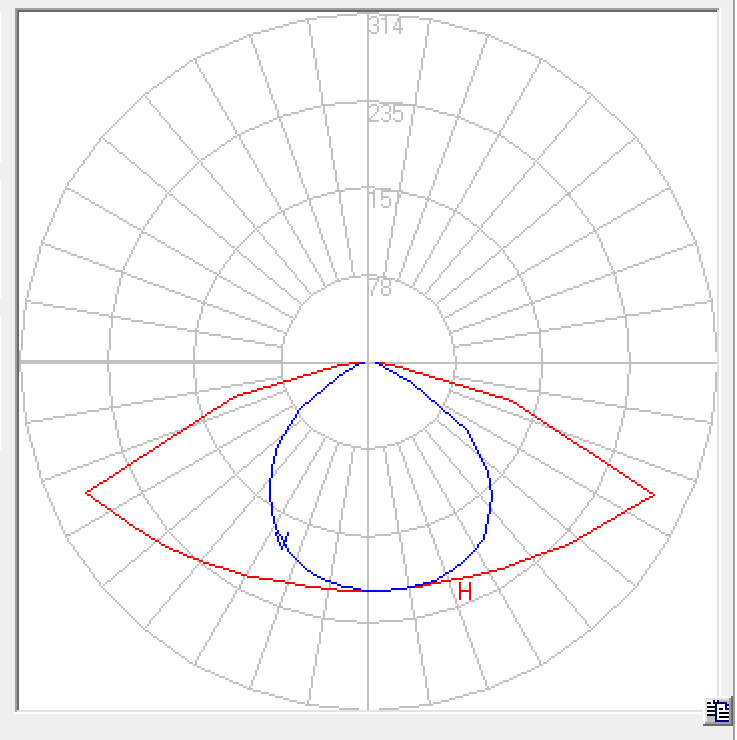Image resolution: width=737 pixels, height=740 pixels.
Task: Click the blue curve's leftmost bulge
Action: (270, 490)
